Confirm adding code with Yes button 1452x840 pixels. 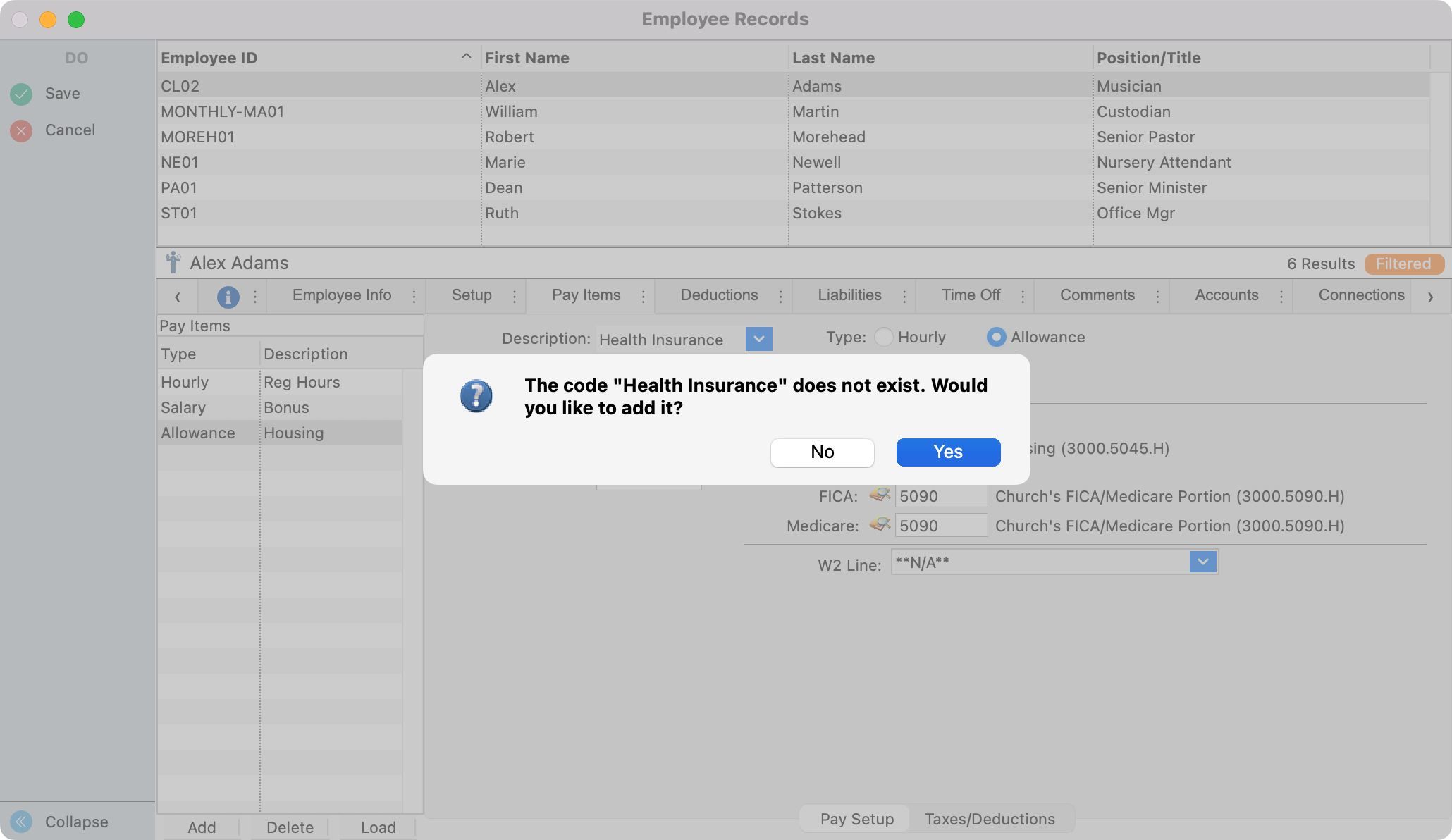[948, 452]
